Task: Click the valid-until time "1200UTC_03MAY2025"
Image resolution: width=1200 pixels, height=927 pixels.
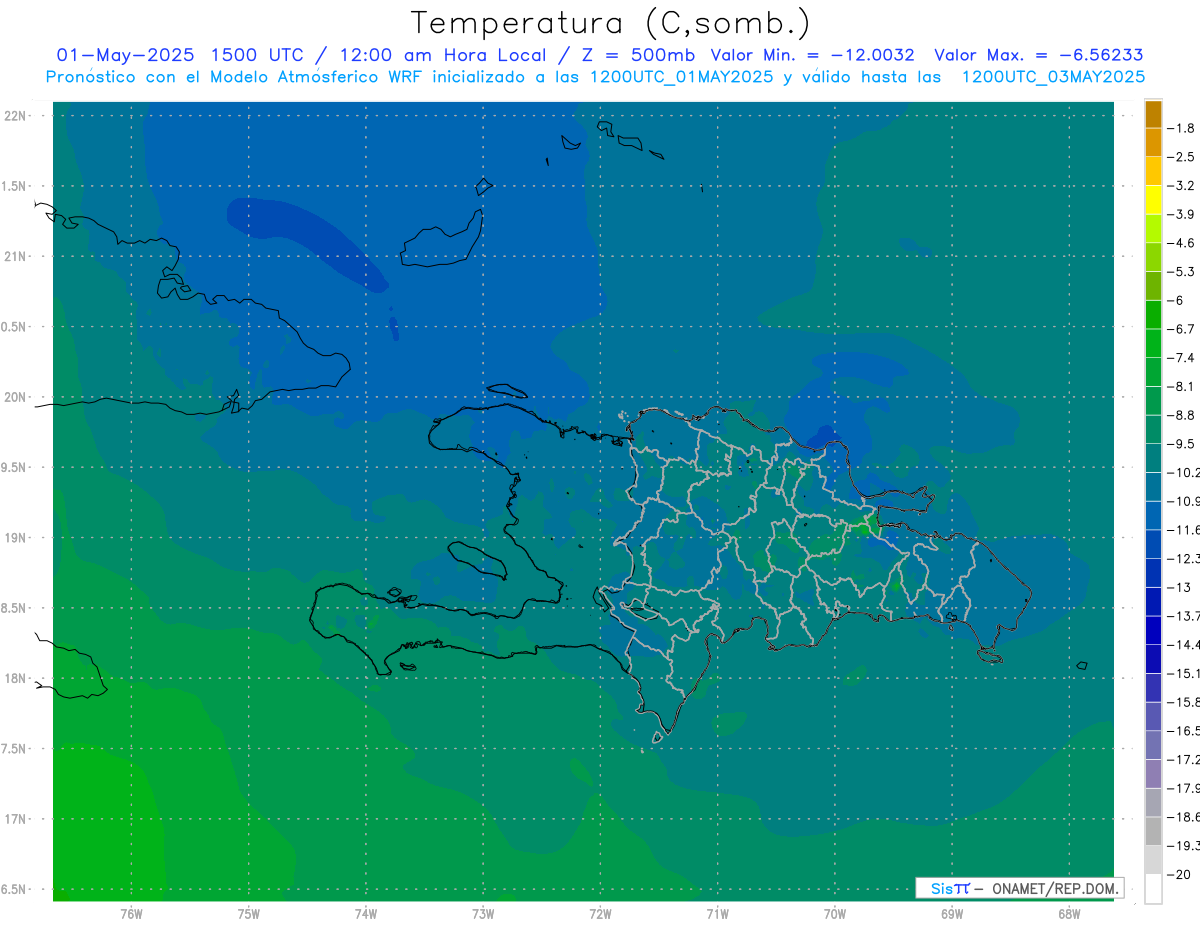Action: click(x=1053, y=77)
